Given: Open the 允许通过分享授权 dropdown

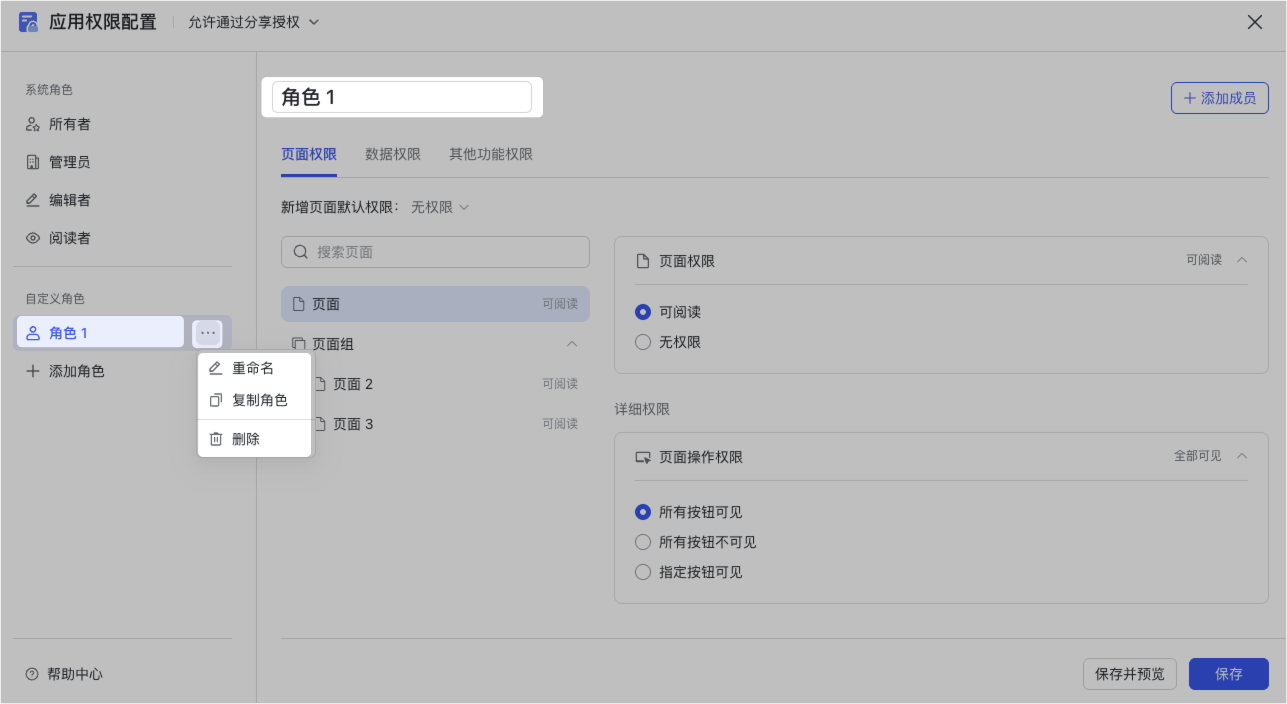Looking at the screenshot, I should [254, 22].
